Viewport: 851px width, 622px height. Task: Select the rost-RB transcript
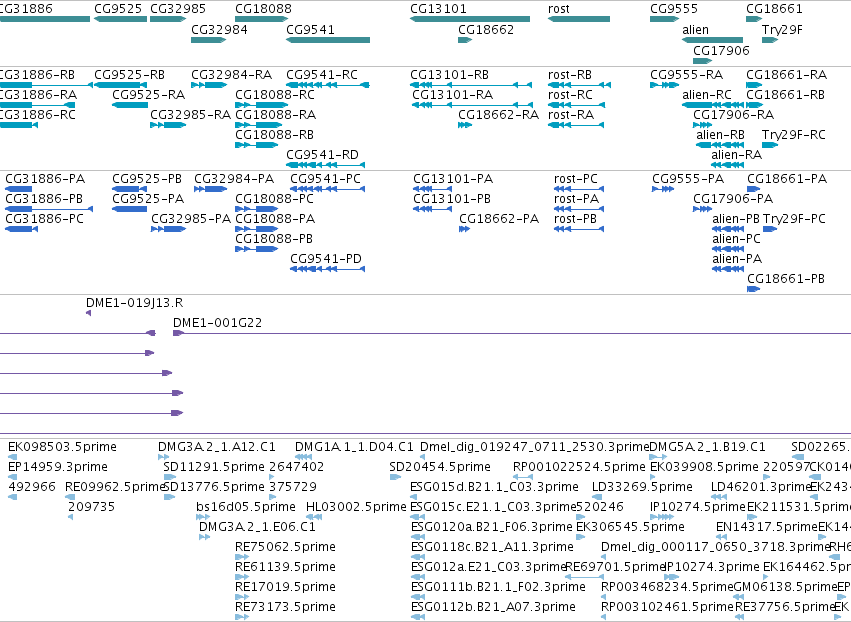(x=579, y=85)
